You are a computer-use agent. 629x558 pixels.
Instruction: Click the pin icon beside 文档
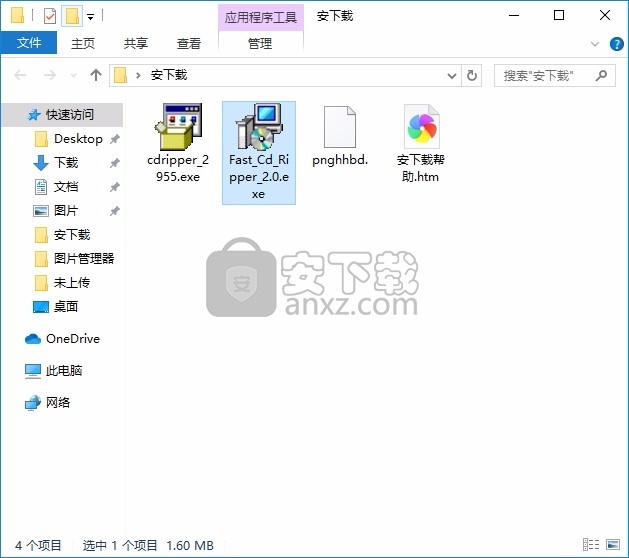coord(115,187)
